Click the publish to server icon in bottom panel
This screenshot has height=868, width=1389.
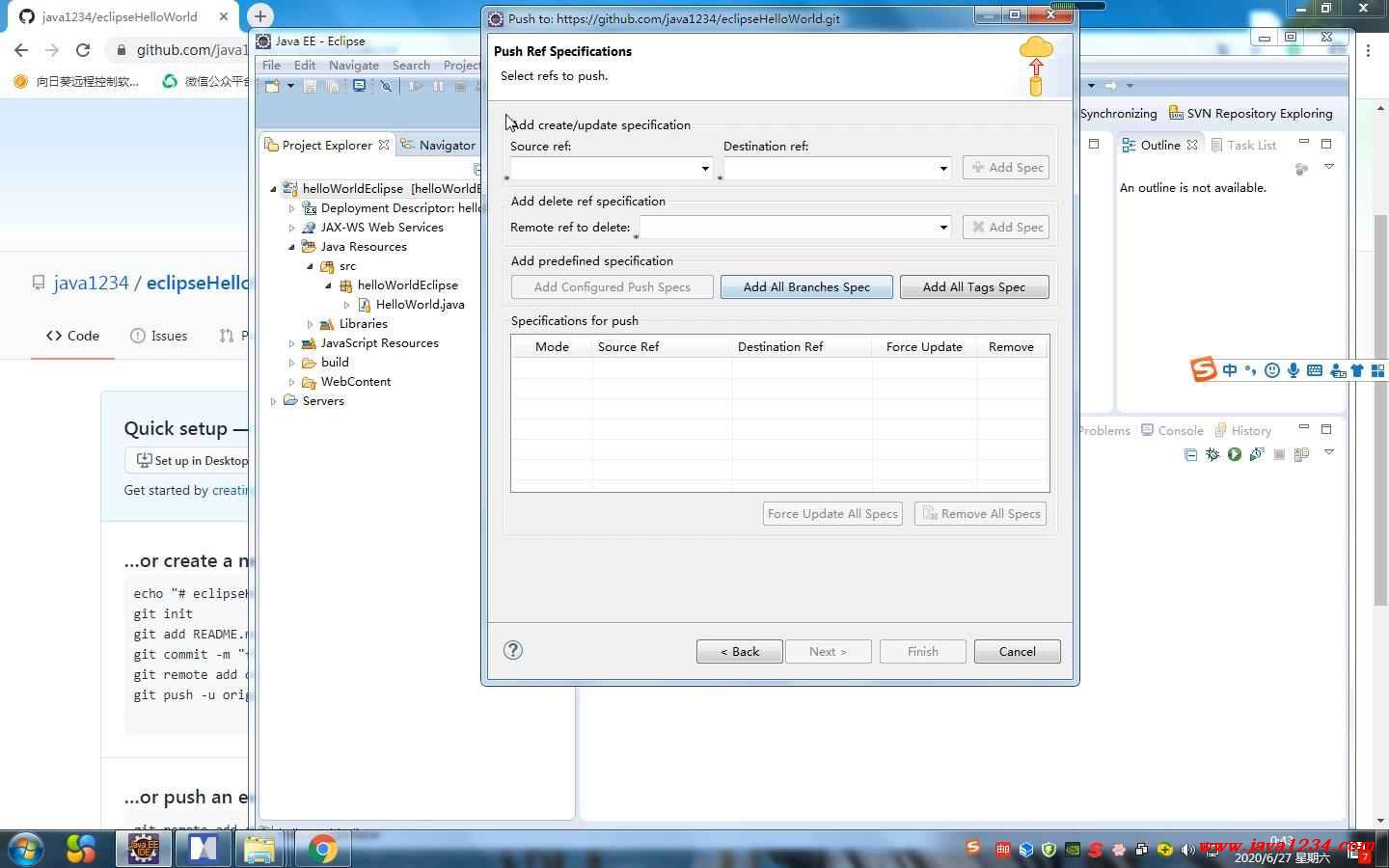click(1301, 454)
